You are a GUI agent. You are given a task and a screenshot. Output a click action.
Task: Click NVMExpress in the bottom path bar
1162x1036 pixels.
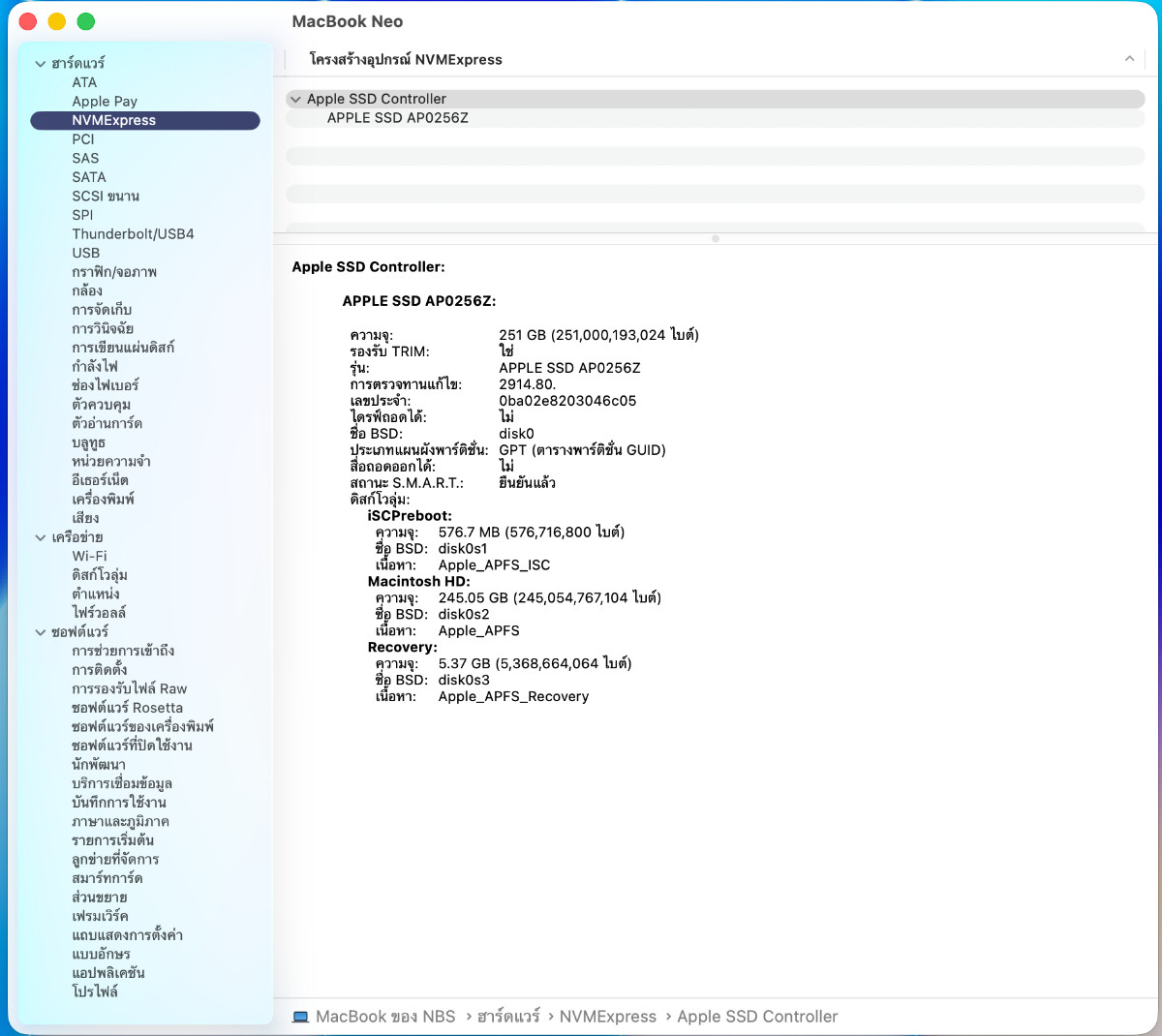[607, 1017]
